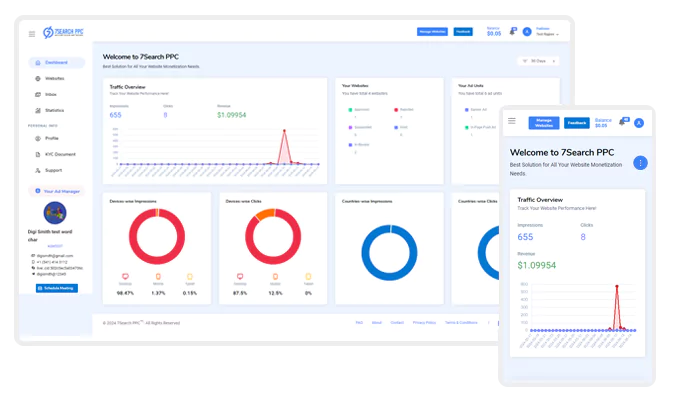Click Tablet icon under Devices-wise Impressions

pyautogui.click(x=190, y=277)
